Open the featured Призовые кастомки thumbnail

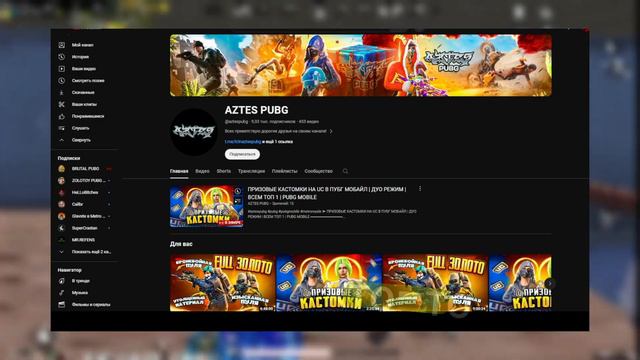207,207
